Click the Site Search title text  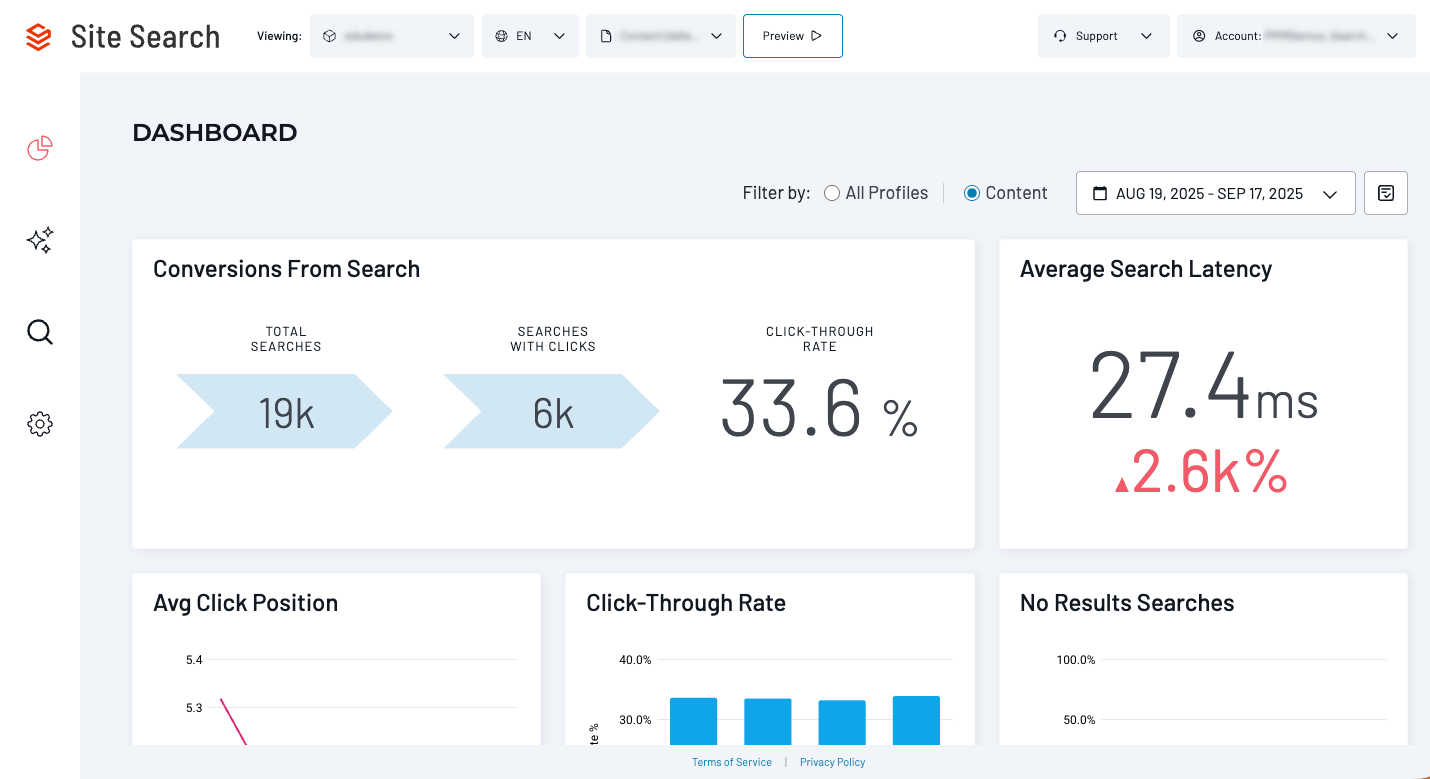[146, 37]
